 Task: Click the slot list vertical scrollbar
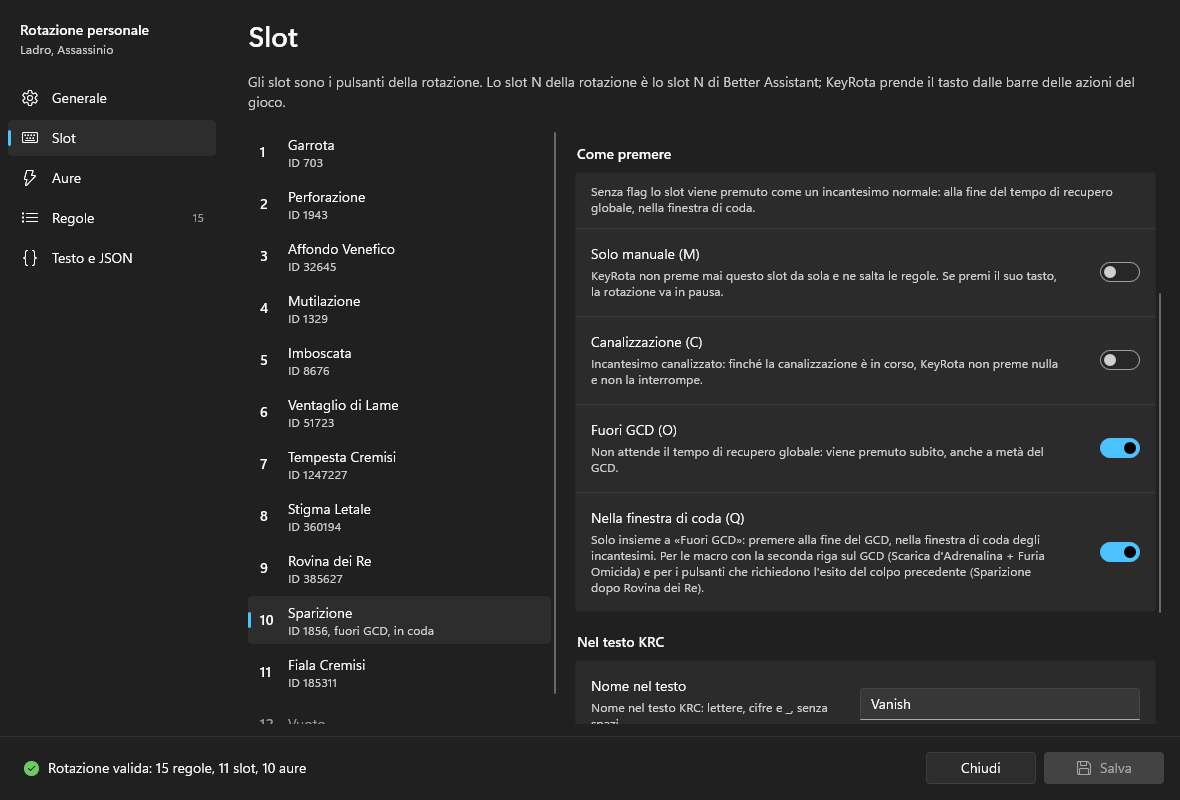(x=555, y=413)
